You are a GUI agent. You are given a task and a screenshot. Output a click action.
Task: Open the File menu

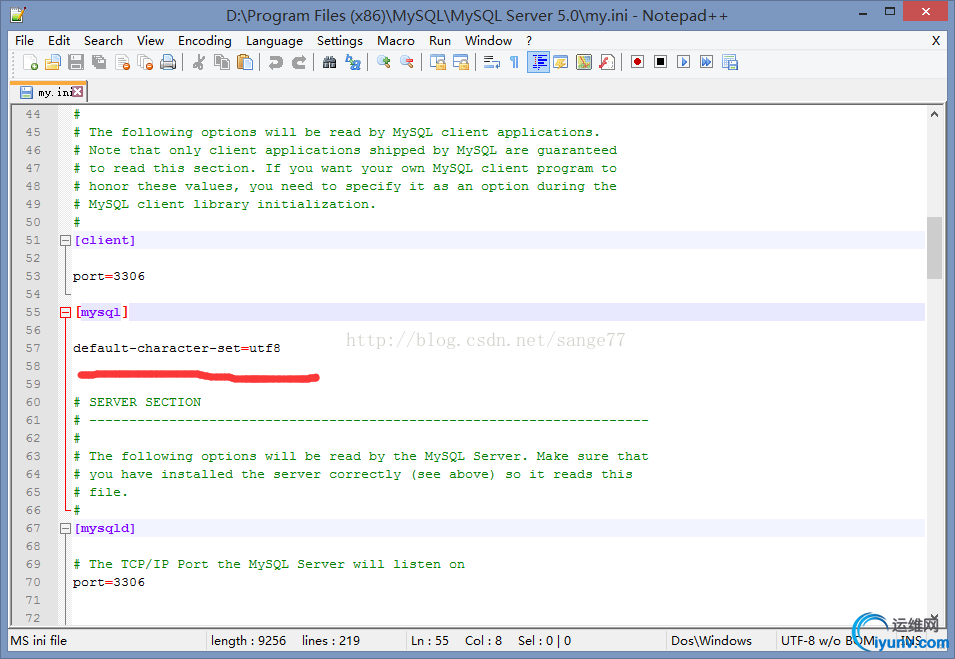point(24,41)
